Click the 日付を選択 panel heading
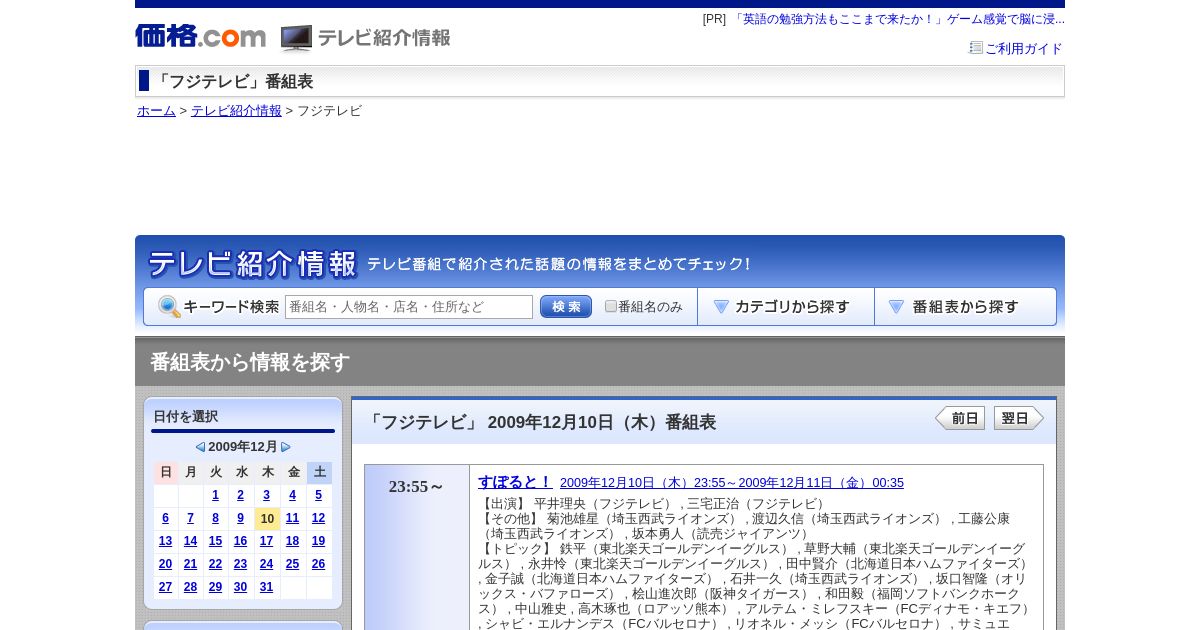Image resolution: width=1200 pixels, height=630 pixels. click(186, 417)
